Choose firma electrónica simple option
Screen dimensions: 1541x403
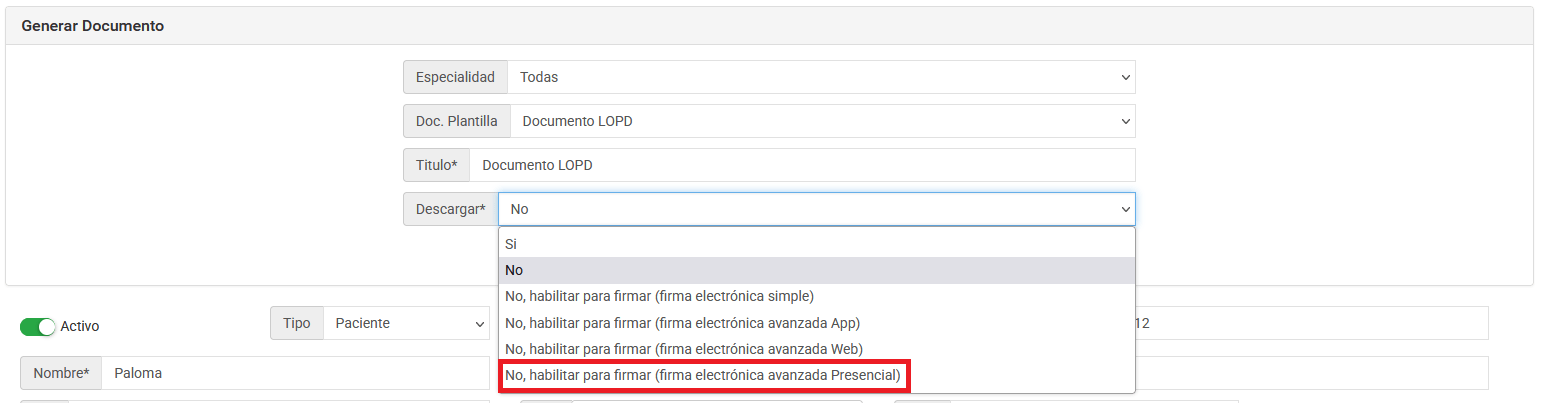point(816,296)
